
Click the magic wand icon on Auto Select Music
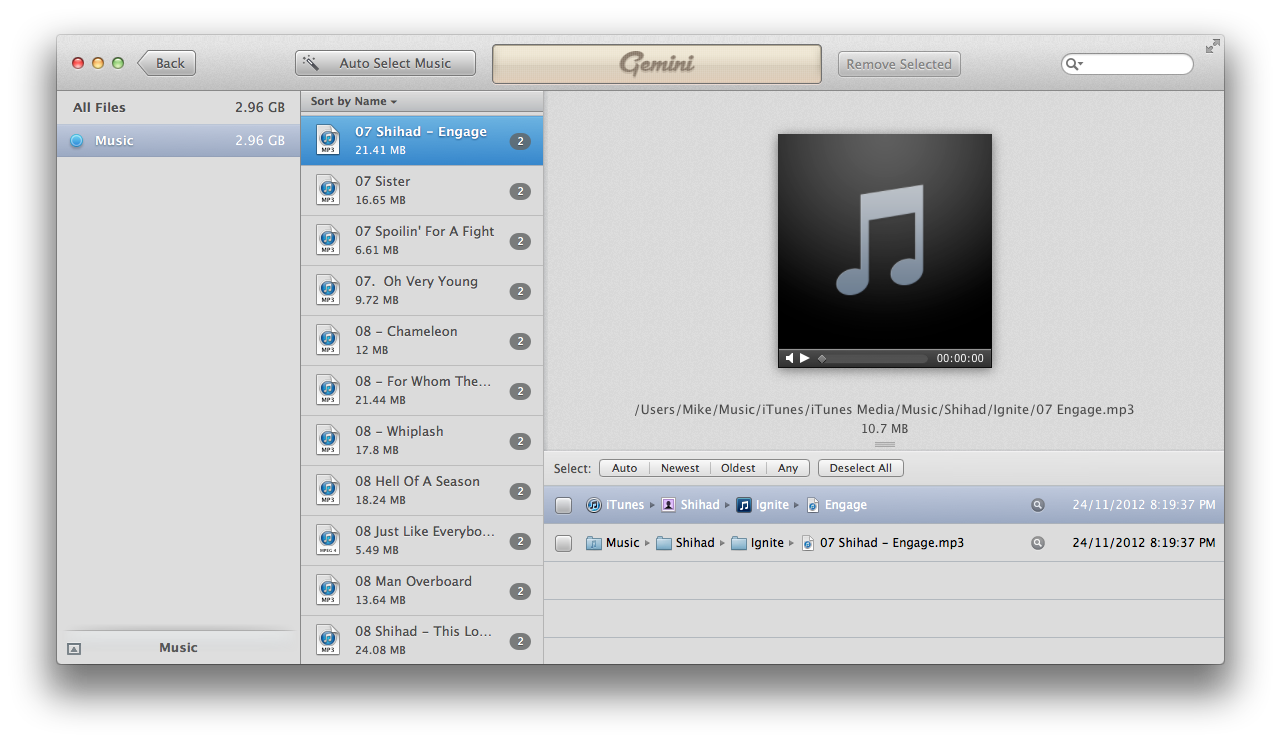coord(311,63)
